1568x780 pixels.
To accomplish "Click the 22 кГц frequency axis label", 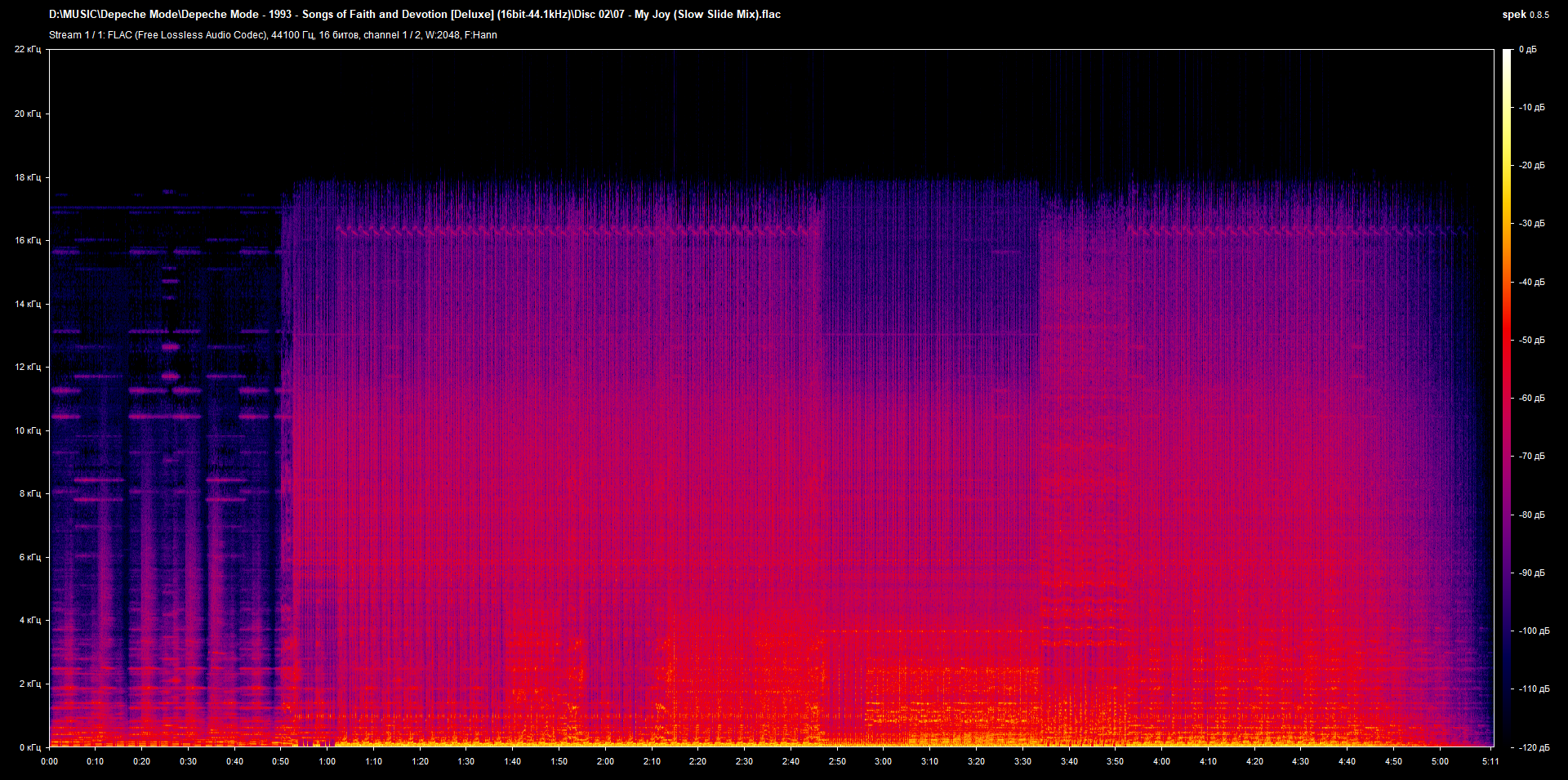I will point(27,50).
